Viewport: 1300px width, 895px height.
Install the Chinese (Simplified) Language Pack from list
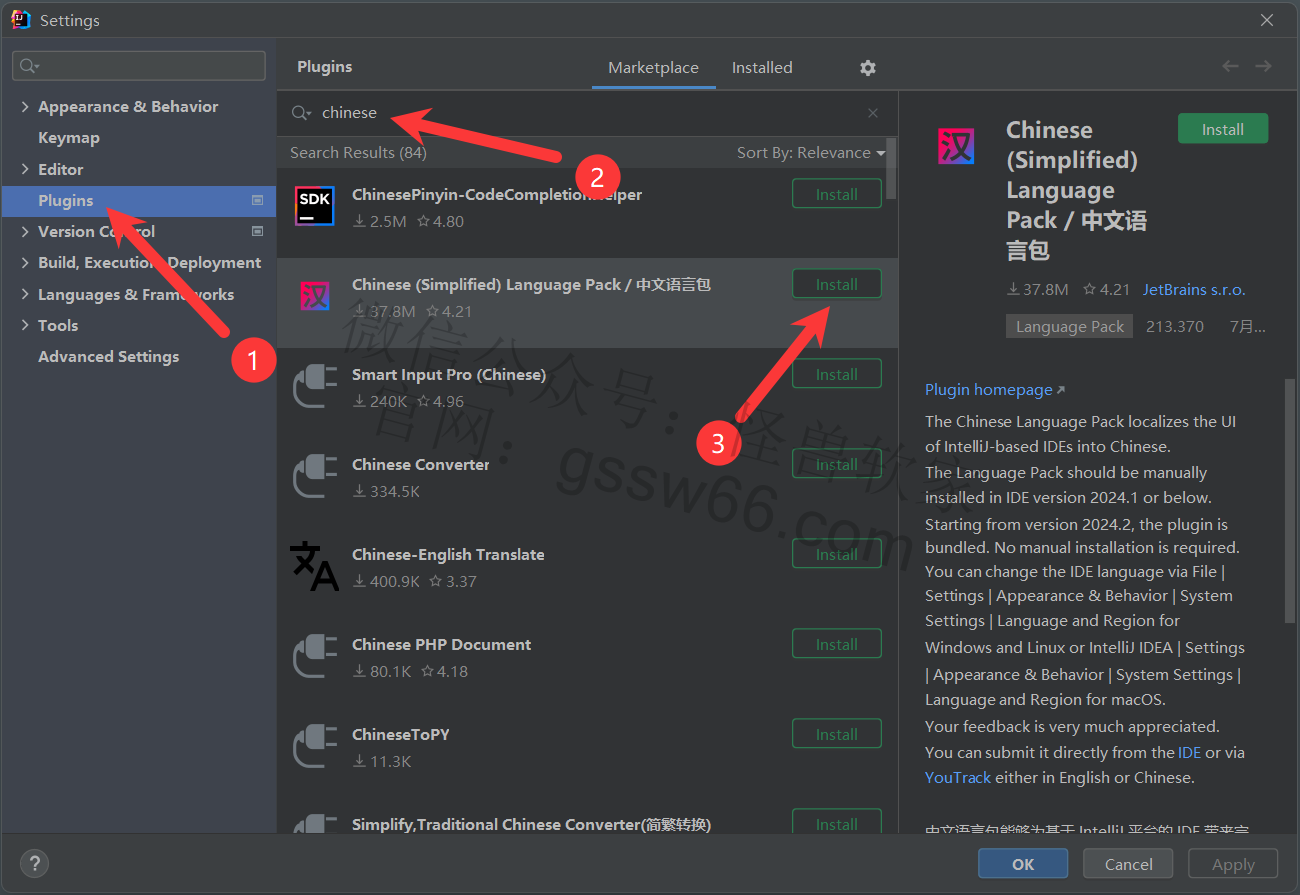pos(836,284)
